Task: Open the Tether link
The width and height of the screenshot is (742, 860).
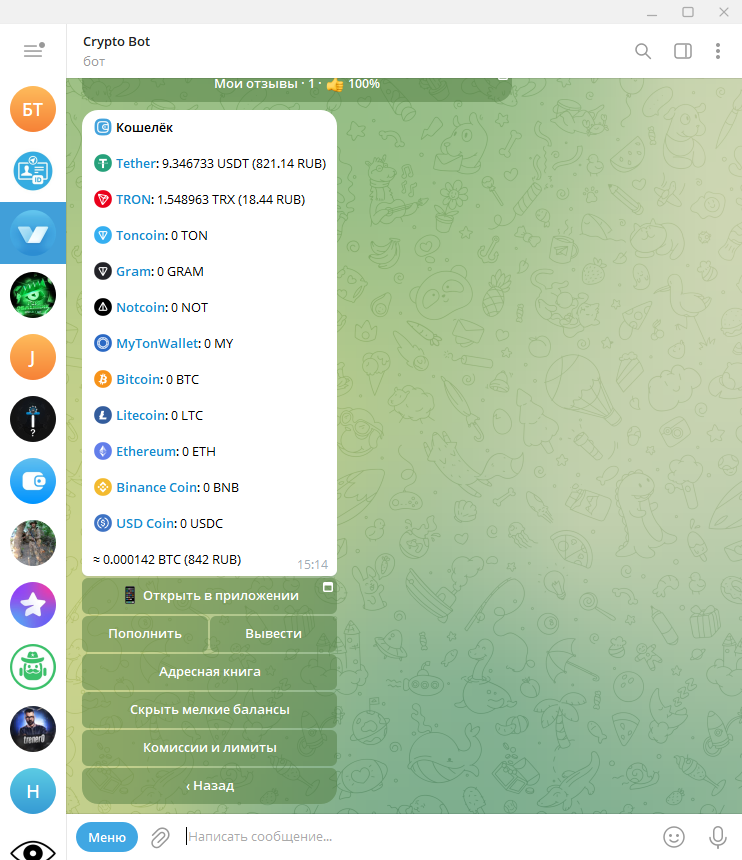Action: click(136, 163)
